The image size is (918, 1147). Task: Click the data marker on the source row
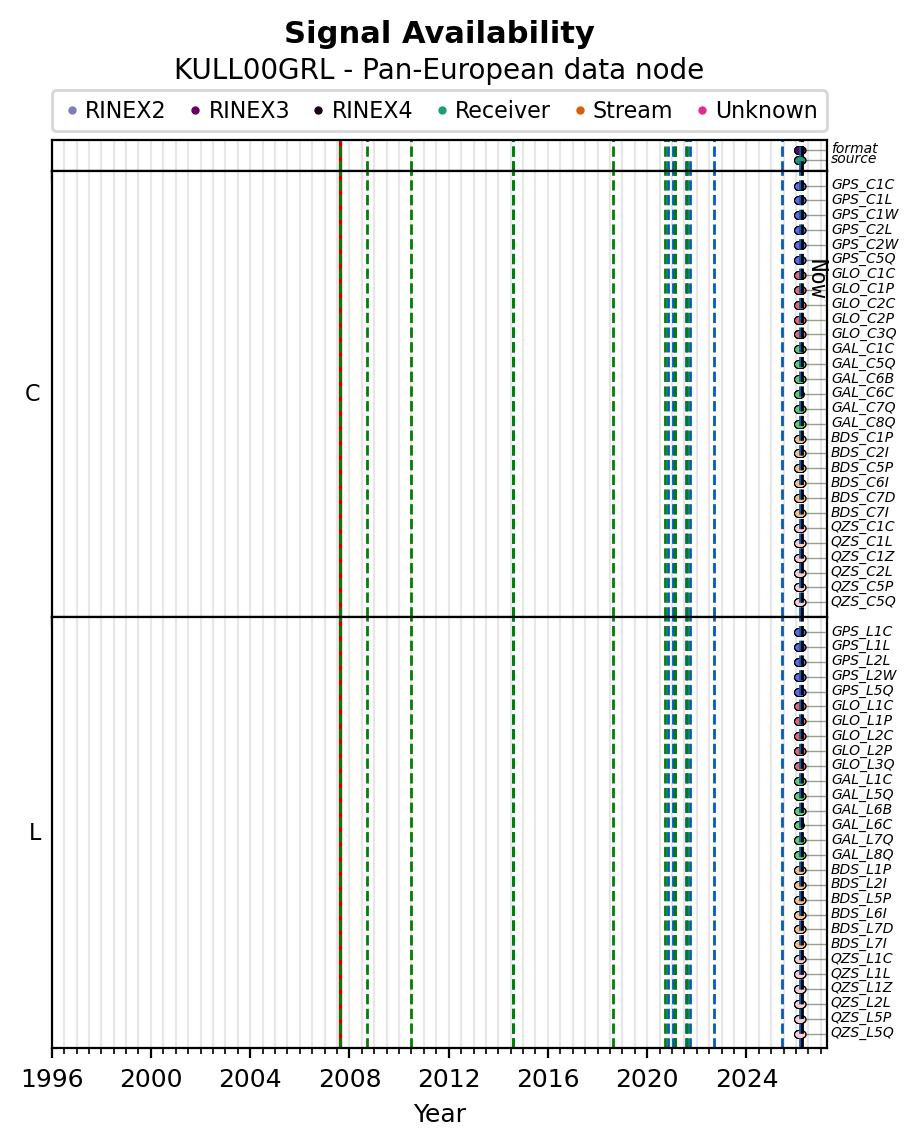(x=800, y=160)
